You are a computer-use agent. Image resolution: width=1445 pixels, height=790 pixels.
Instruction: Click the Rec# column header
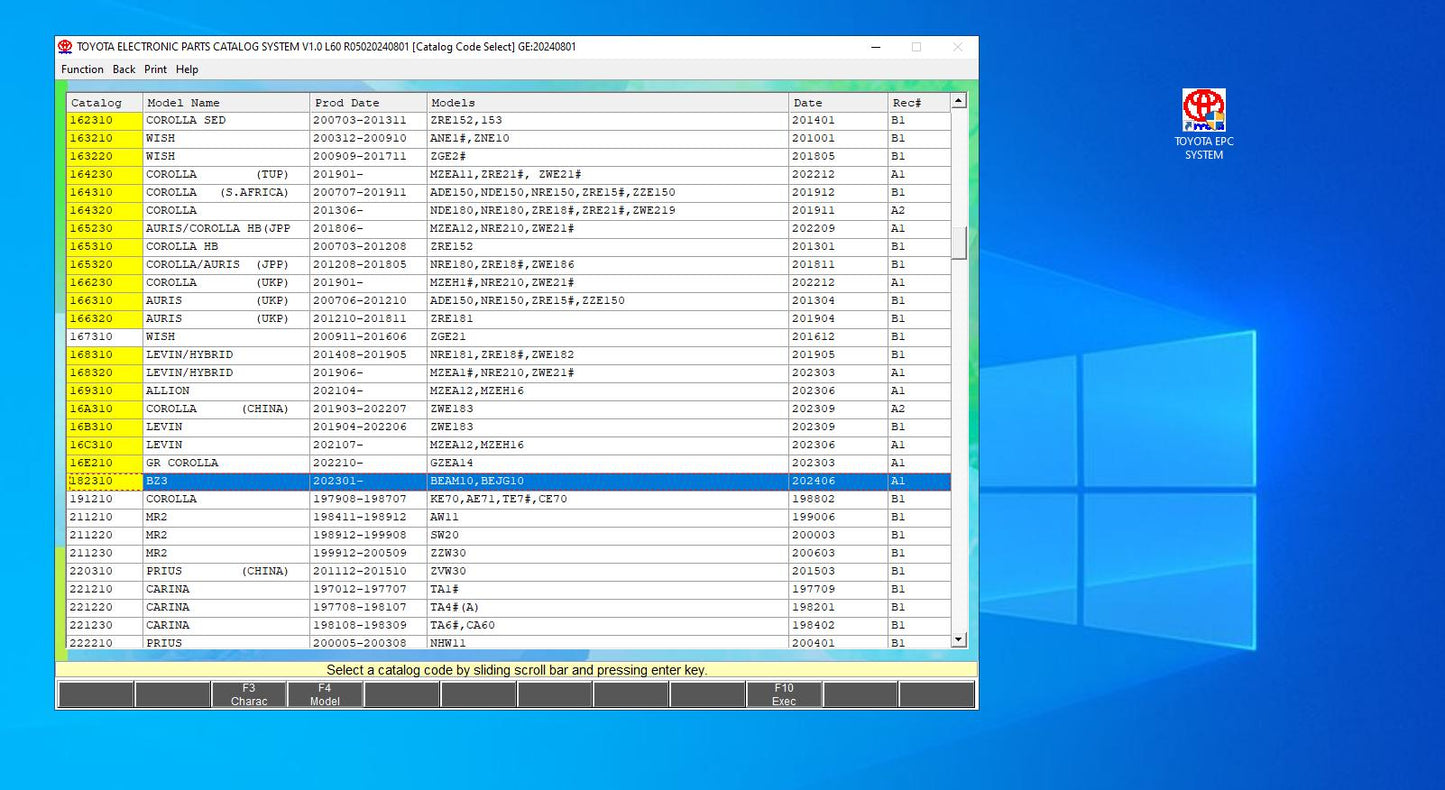[919, 102]
